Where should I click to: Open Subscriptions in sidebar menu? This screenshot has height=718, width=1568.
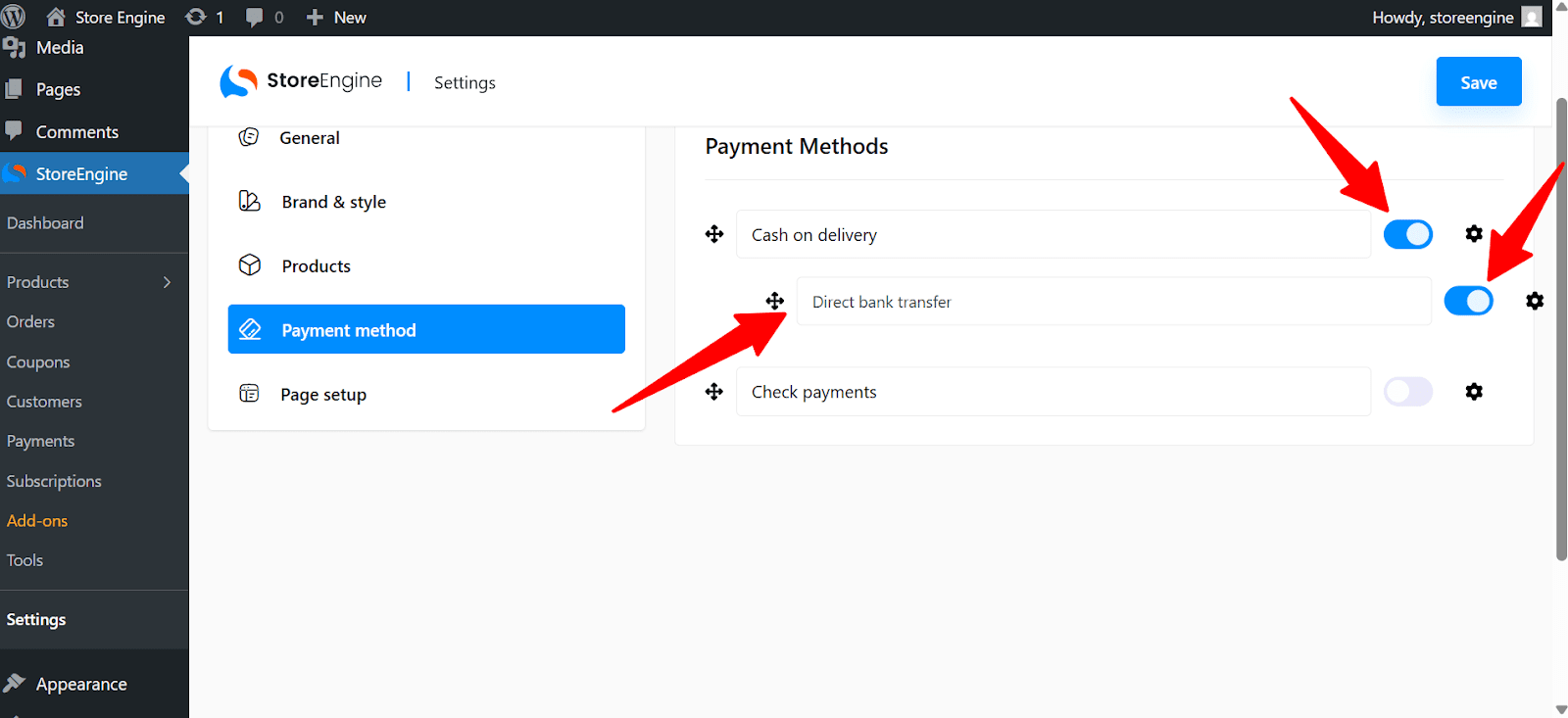pyautogui.click(x=54, y=481)
